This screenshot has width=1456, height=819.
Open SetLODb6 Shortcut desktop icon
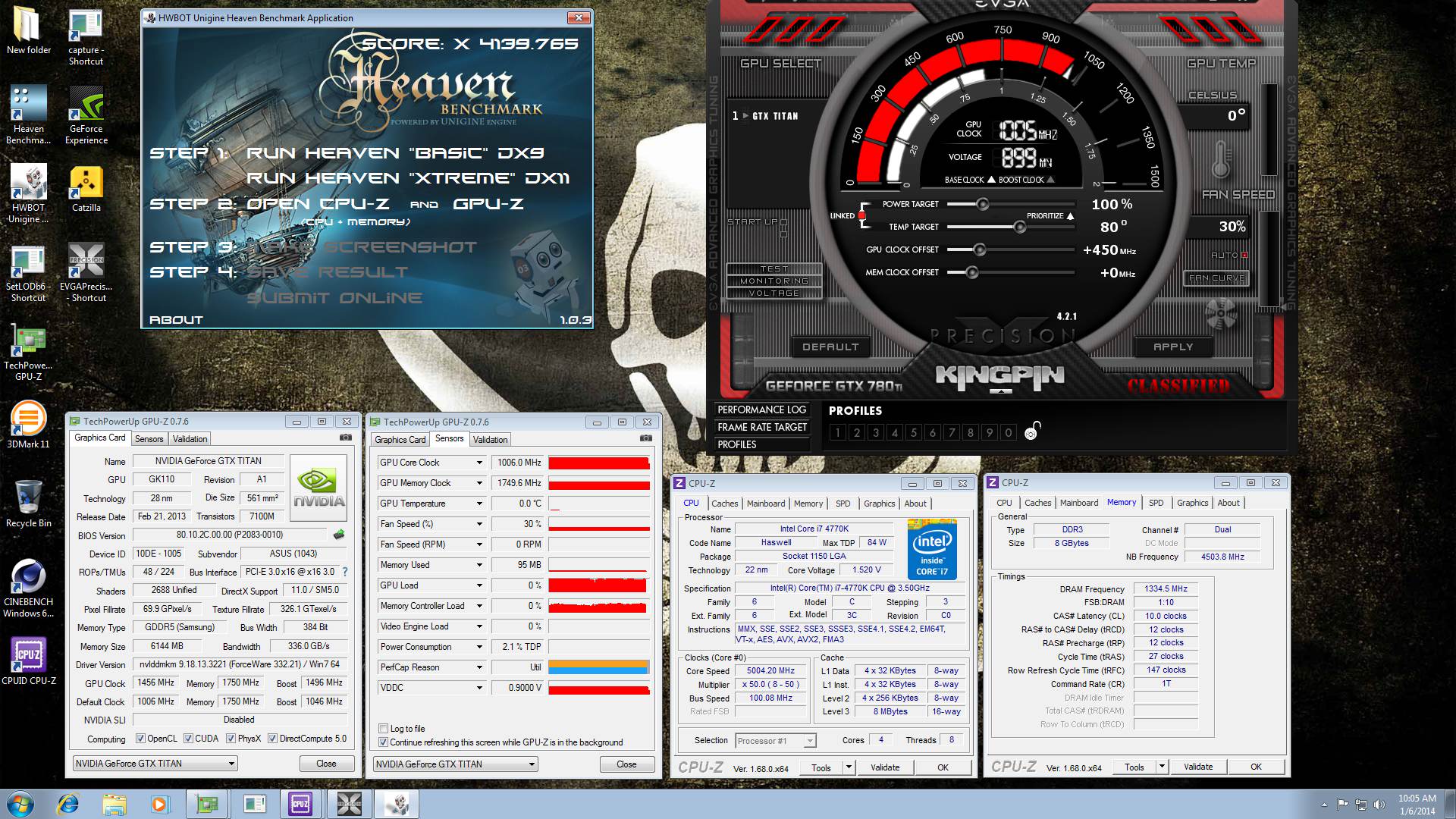tap(28, 275)
